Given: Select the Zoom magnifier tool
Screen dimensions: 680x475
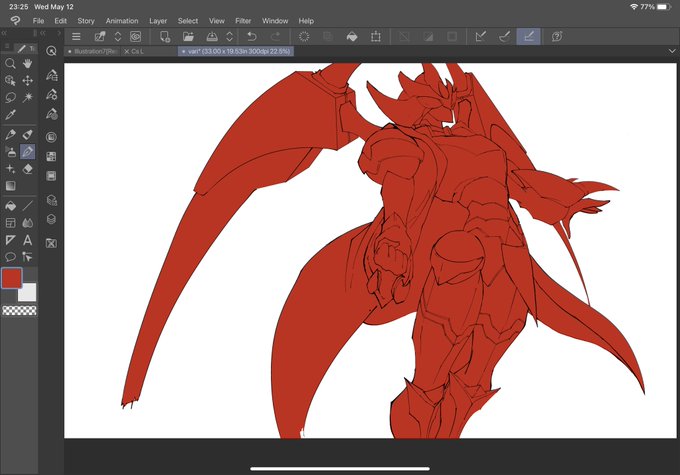Looking at the screenshot, I should pos(10,64).
